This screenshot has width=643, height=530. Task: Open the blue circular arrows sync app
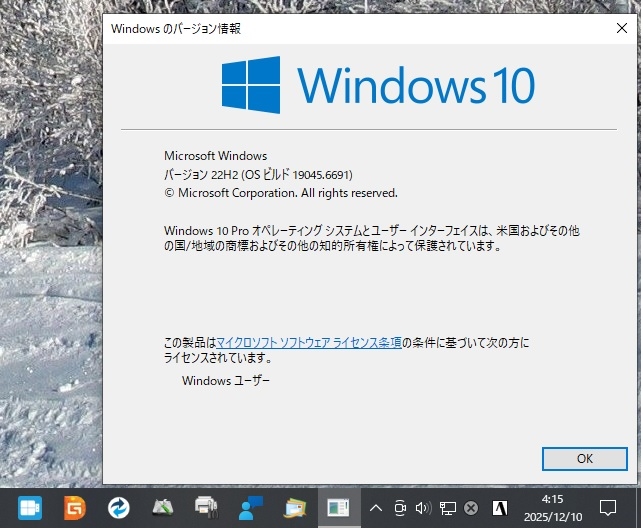[119, 508]
